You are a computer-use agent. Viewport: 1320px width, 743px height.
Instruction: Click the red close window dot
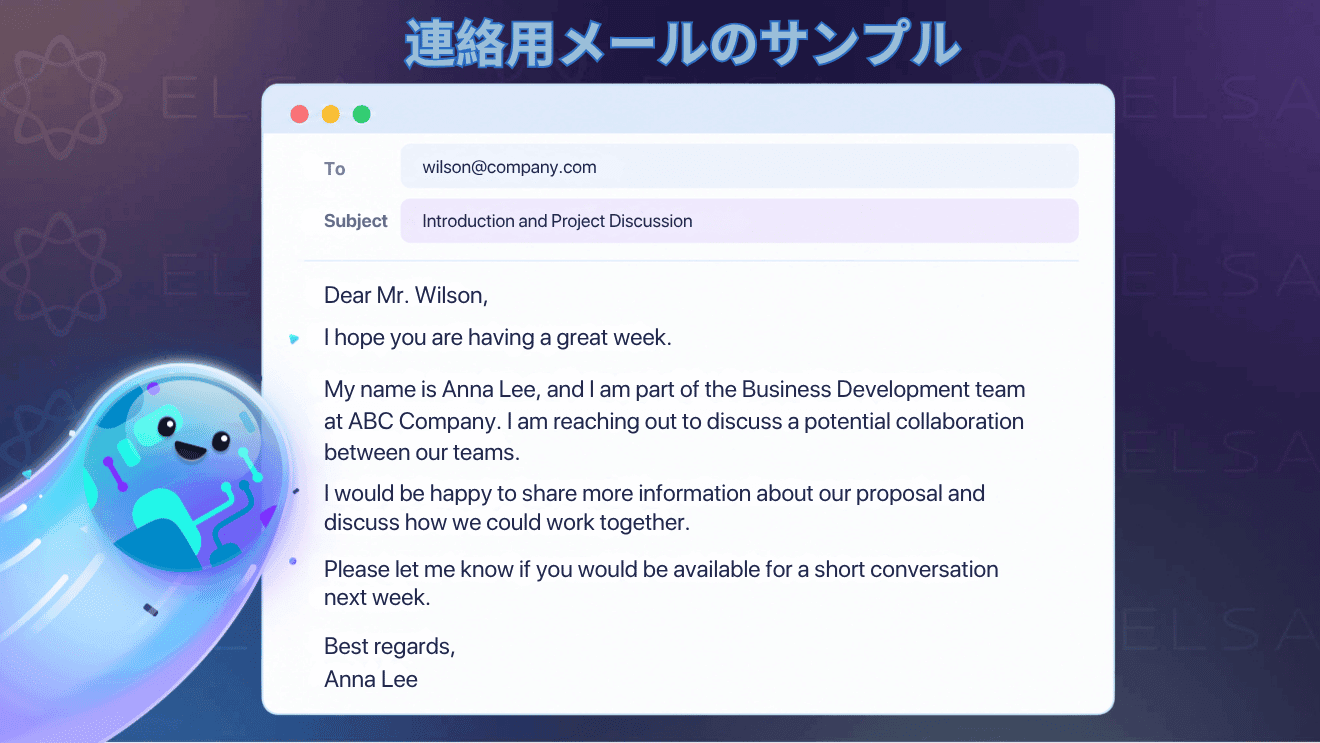tap(299, 114)
